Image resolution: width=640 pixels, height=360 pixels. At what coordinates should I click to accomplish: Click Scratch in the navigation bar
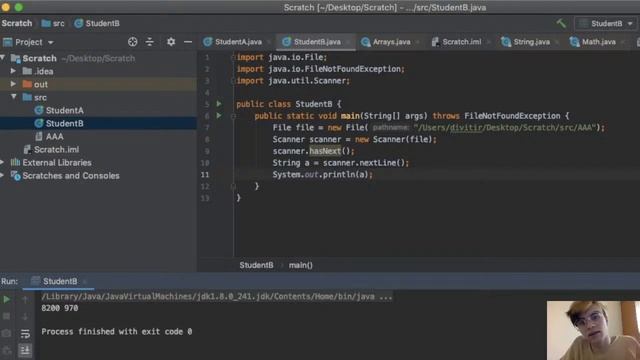click(17, 23)
